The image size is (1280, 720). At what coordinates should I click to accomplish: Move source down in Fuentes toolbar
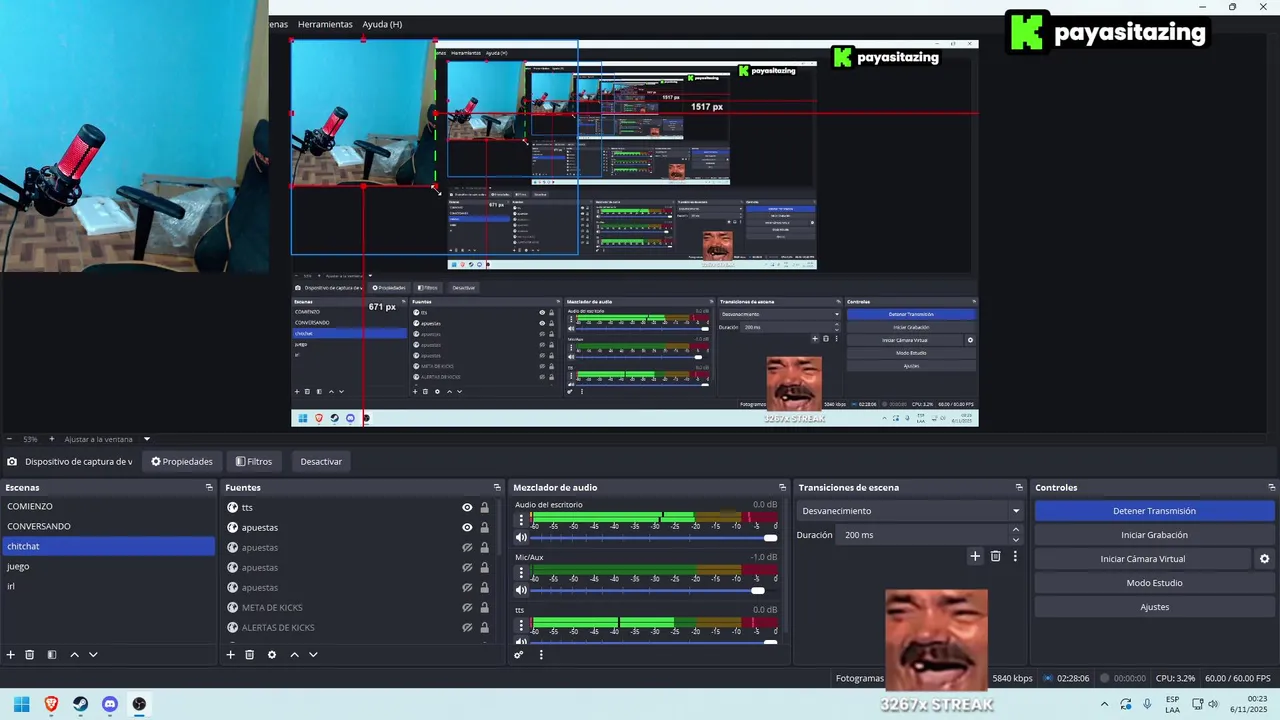click(x=313, y=655)
